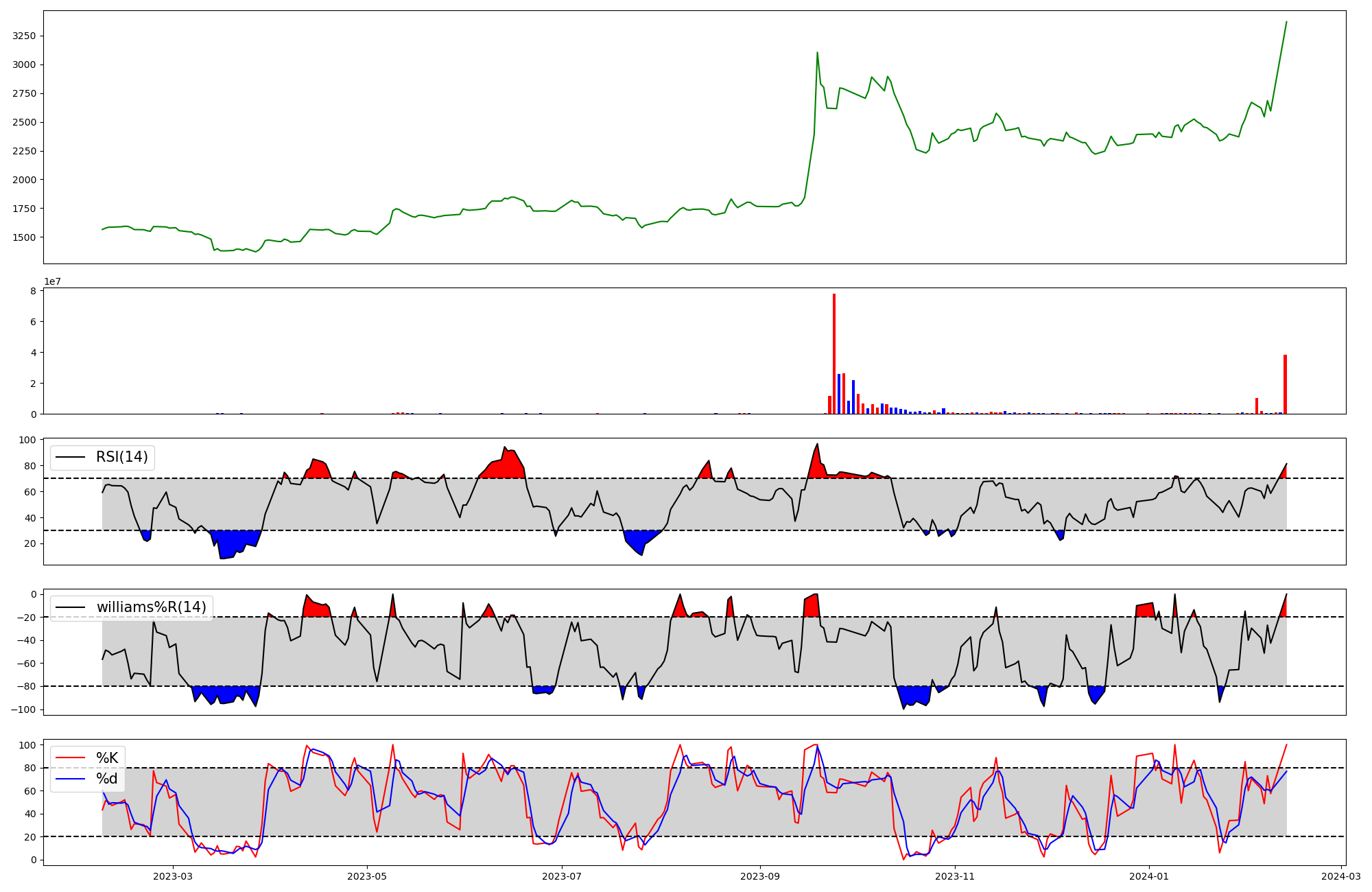Click the %d legend text

click(107, 779)
